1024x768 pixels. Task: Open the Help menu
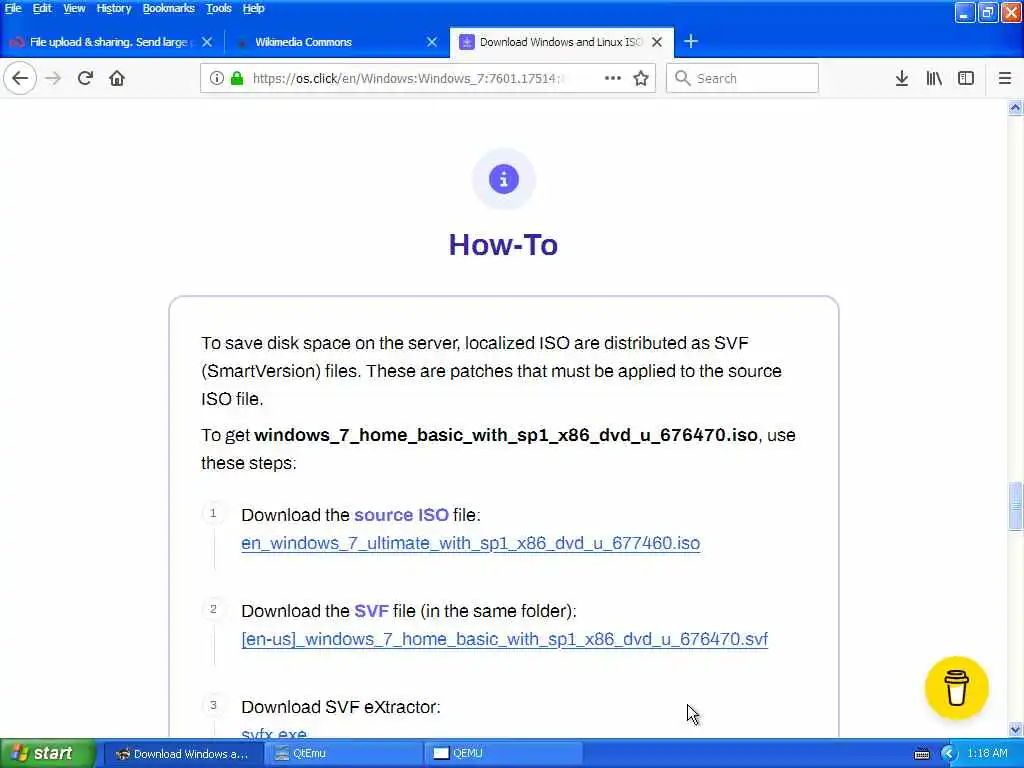[253, 8]
